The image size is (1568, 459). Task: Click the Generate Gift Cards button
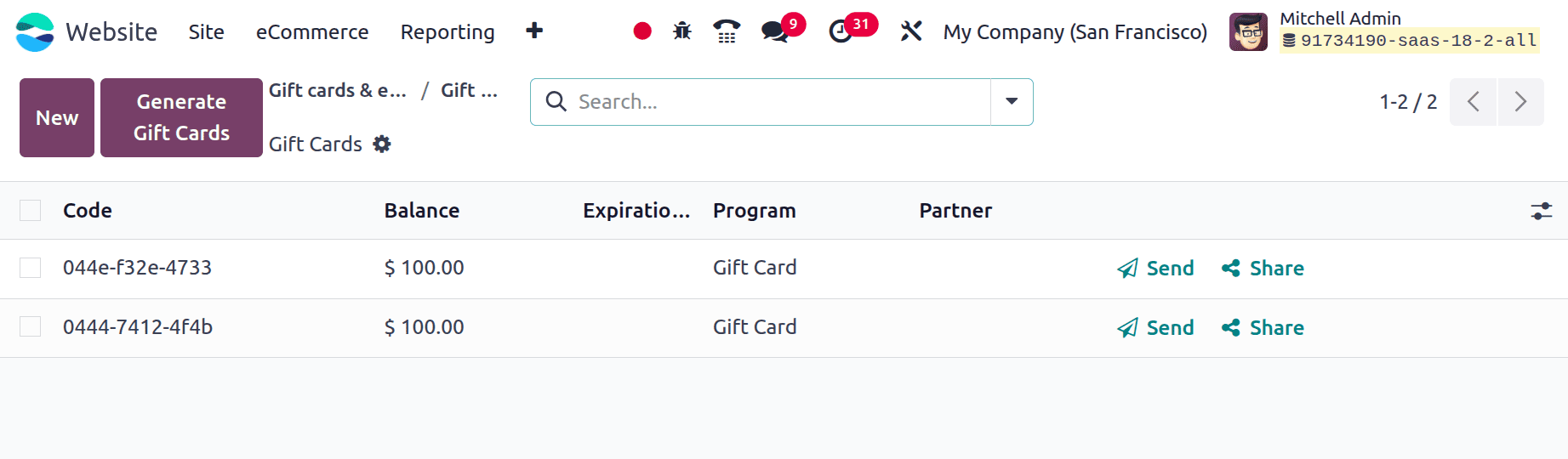[x=181, y=117]
